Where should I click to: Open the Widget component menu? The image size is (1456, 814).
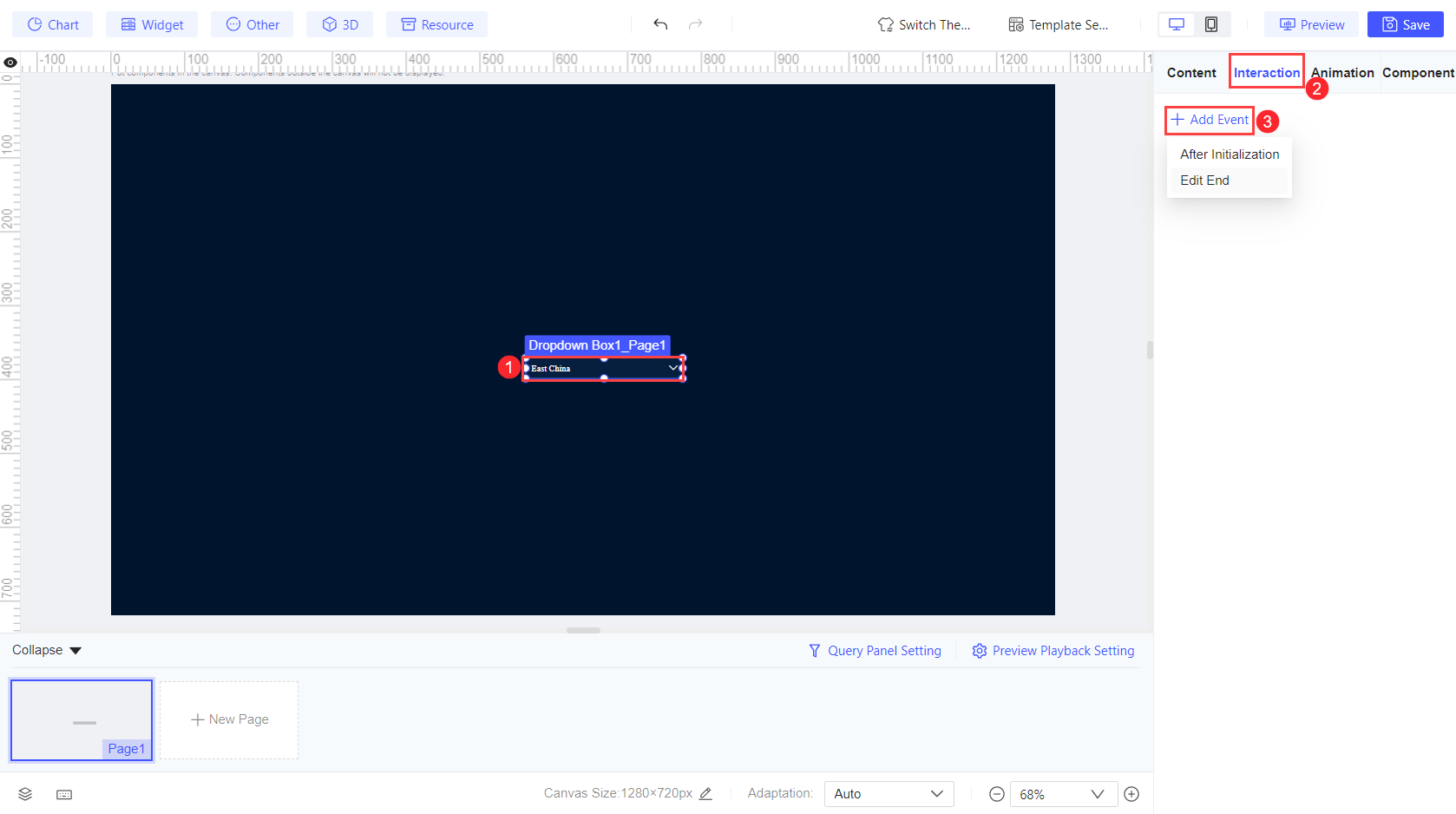click(151, 24)
